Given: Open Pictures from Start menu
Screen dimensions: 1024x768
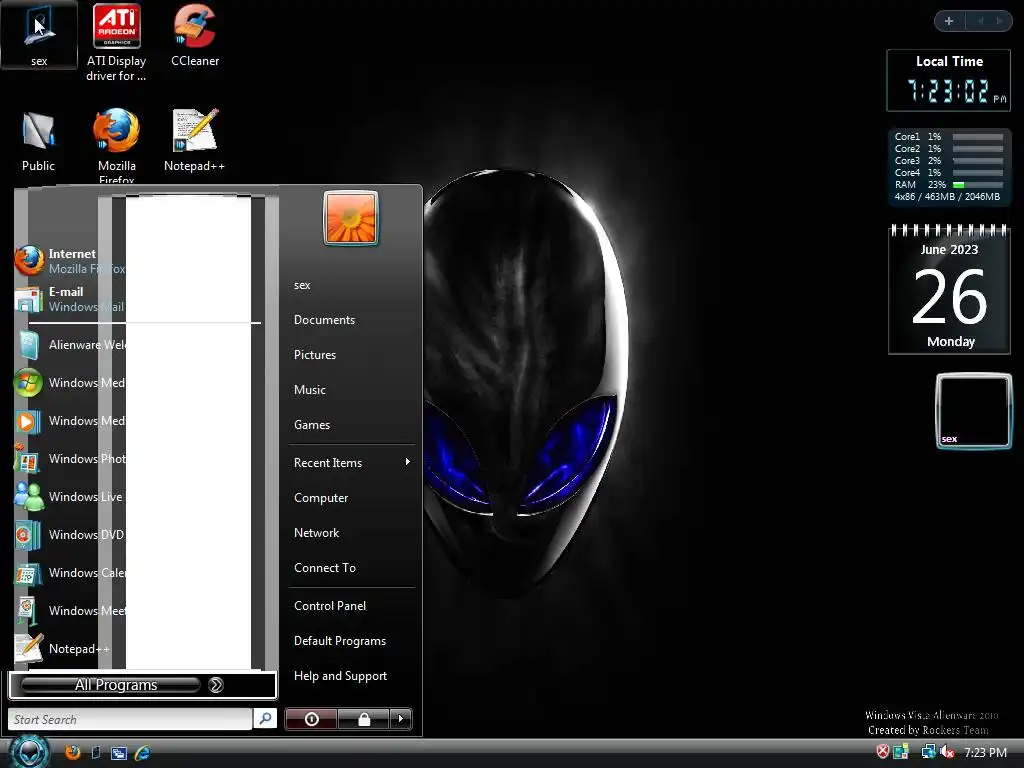Looking at the screenshot, I should pyautogui.click(x=315, y=355).
